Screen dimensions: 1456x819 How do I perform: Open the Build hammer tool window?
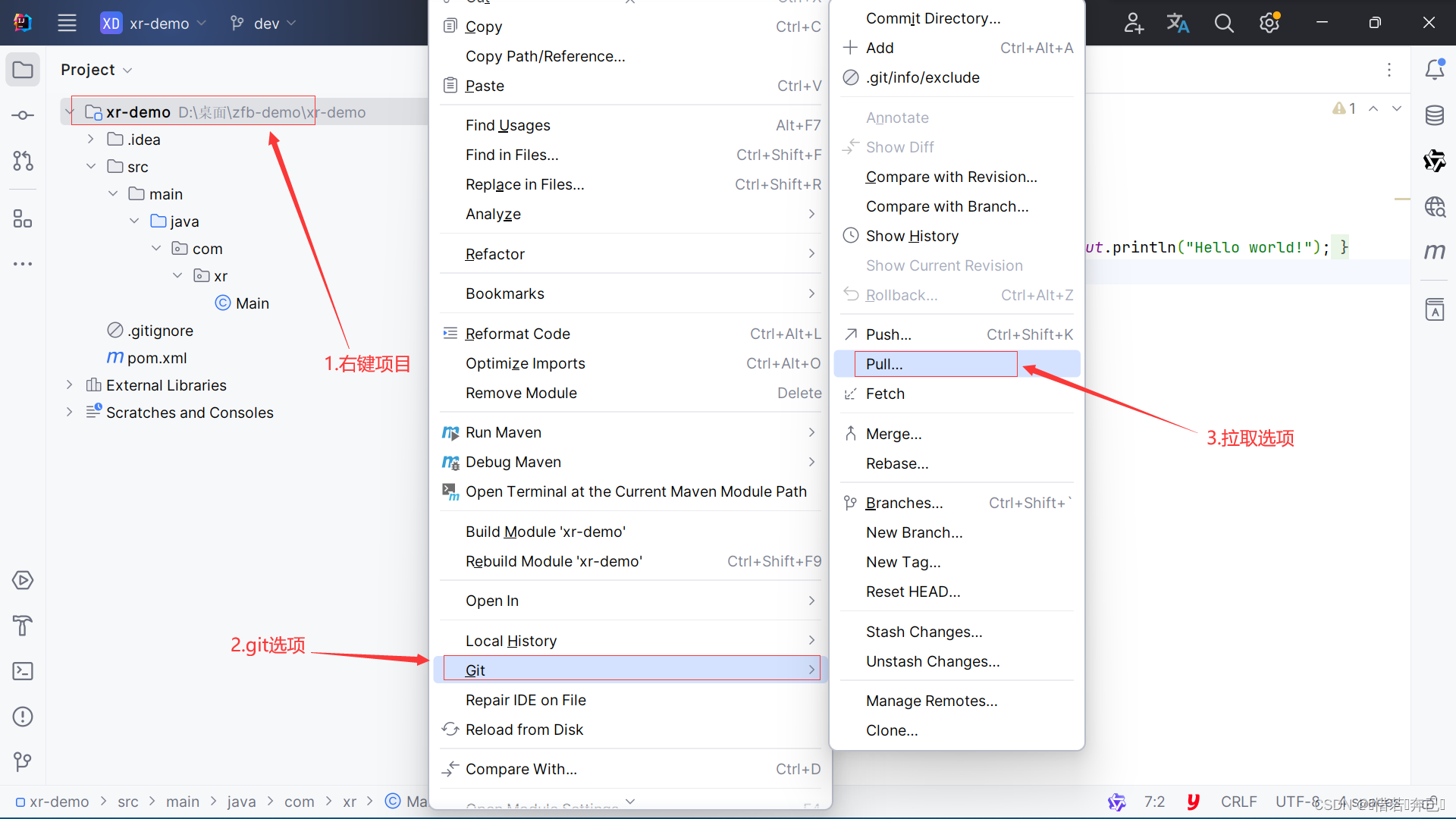(23, 626)
